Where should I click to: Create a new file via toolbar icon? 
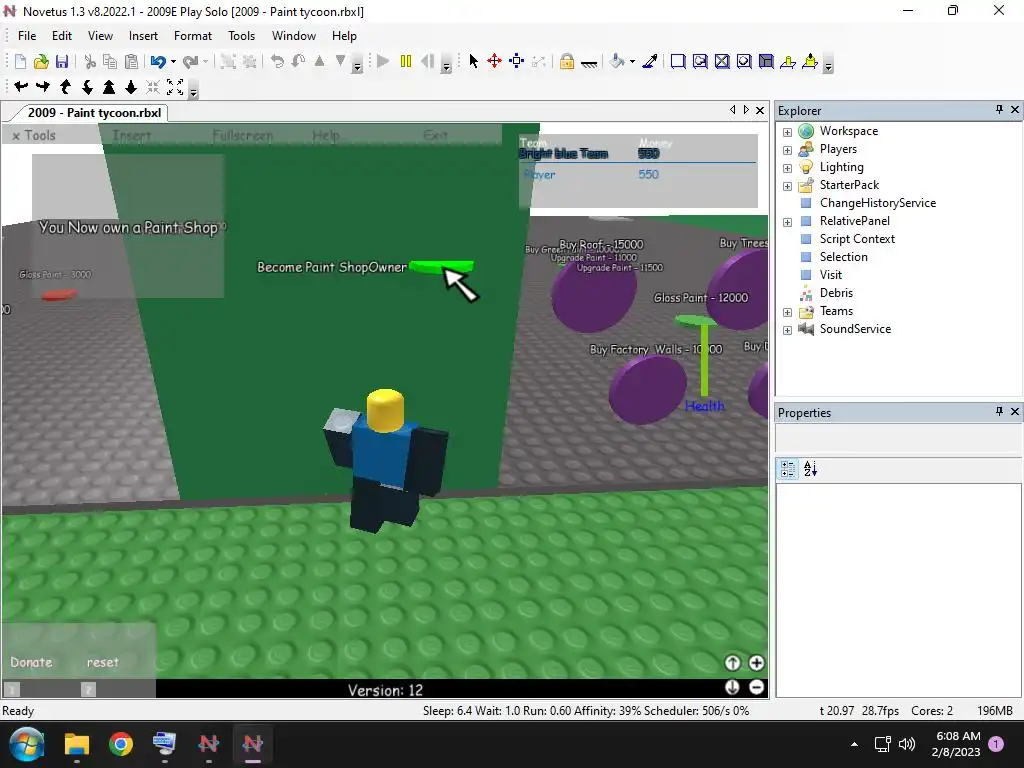click(x=20, y=62)
